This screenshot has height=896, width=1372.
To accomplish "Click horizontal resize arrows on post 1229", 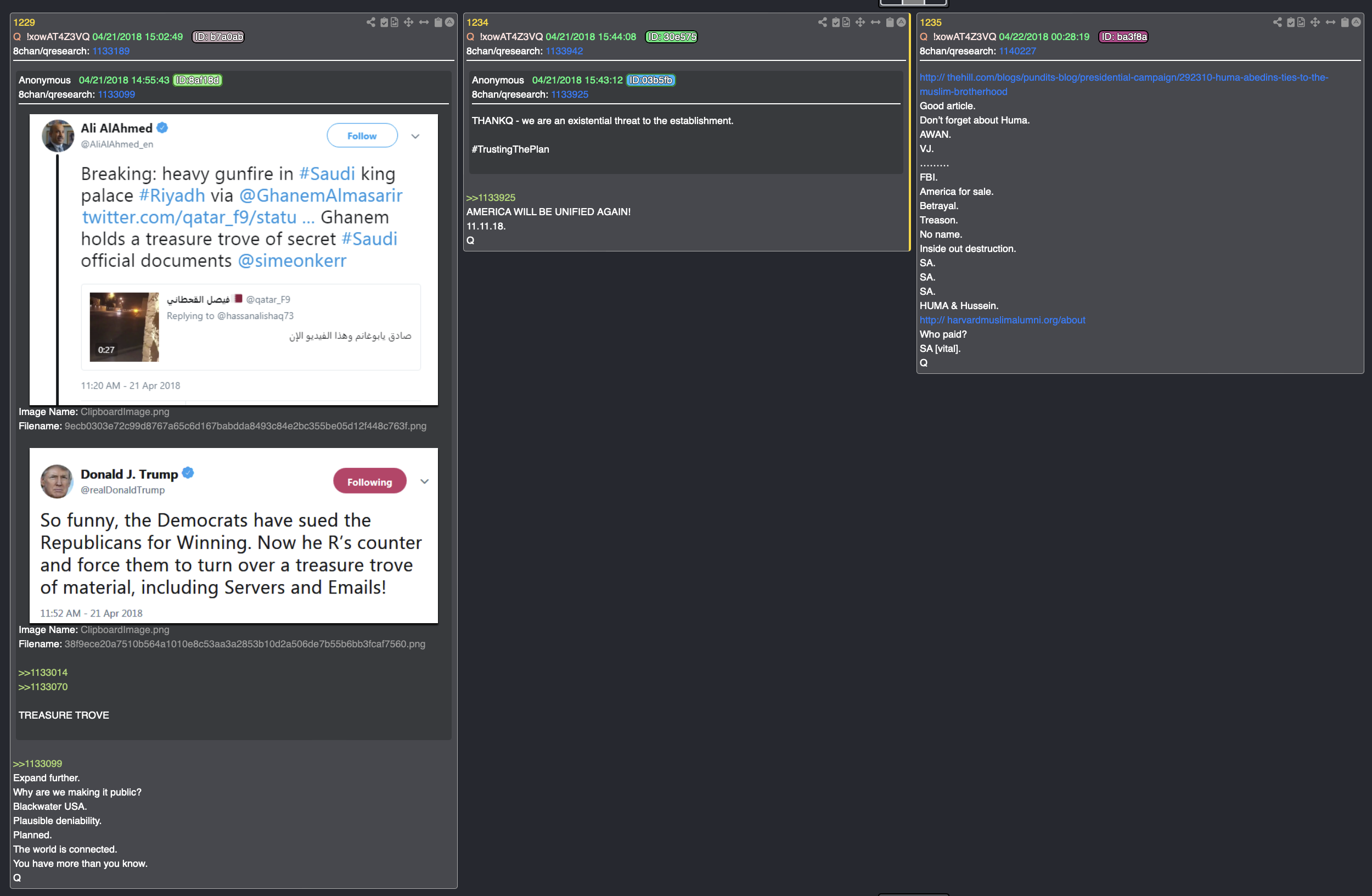I will tap(424, 22).
